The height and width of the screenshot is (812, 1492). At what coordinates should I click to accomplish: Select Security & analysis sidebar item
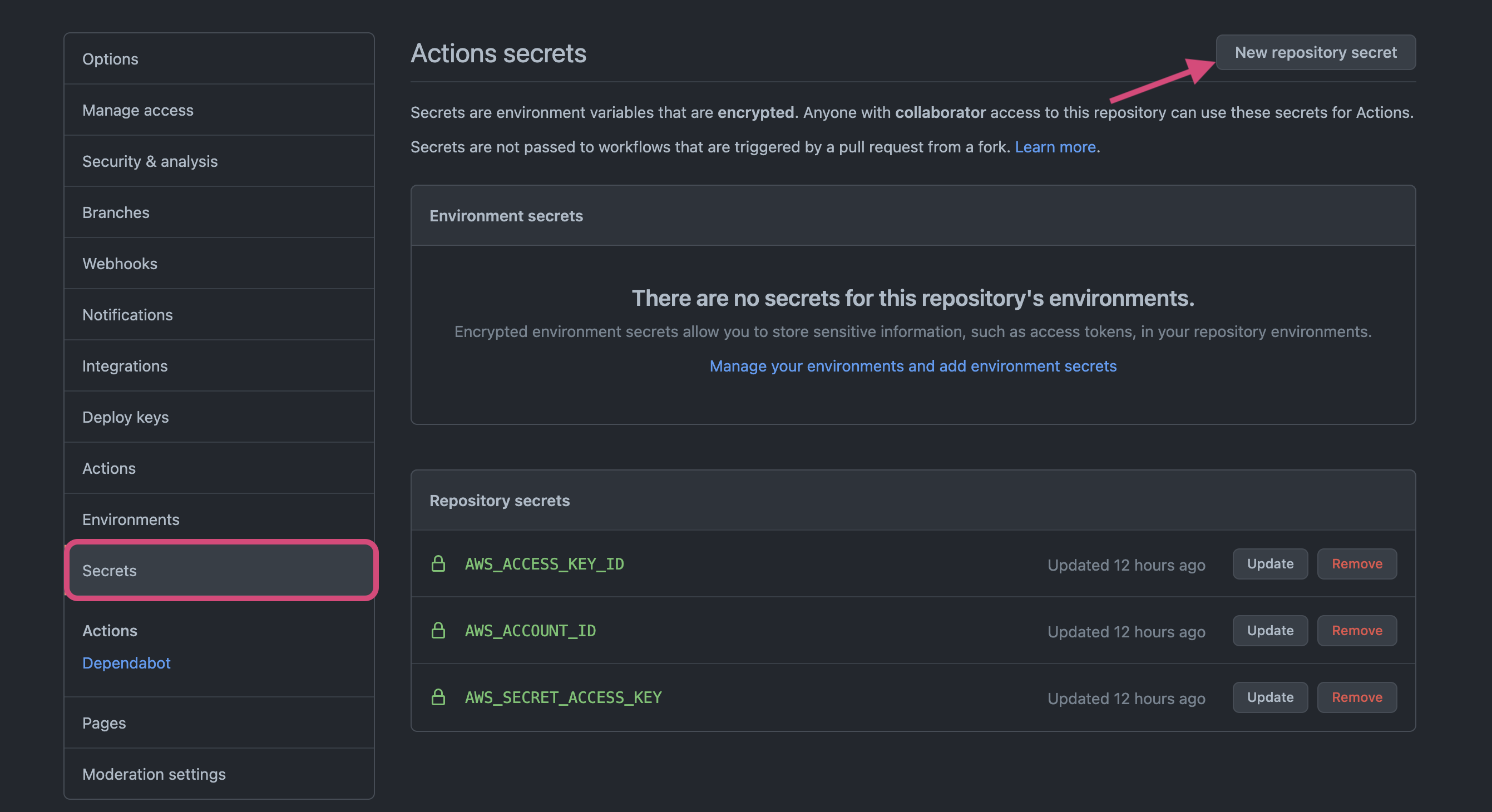tap(150, 161)
